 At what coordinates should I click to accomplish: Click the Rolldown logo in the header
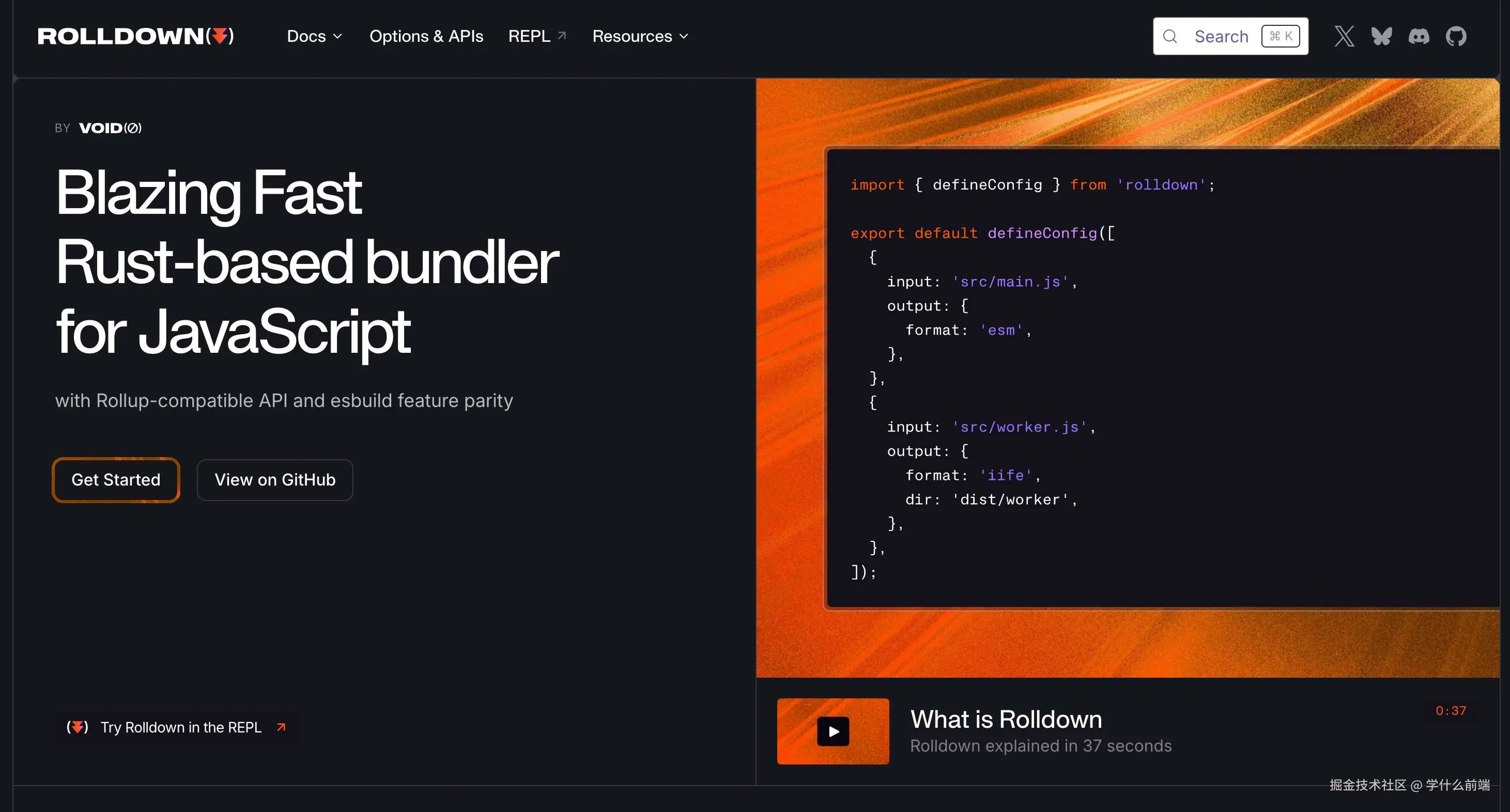[x=136, y=36]
